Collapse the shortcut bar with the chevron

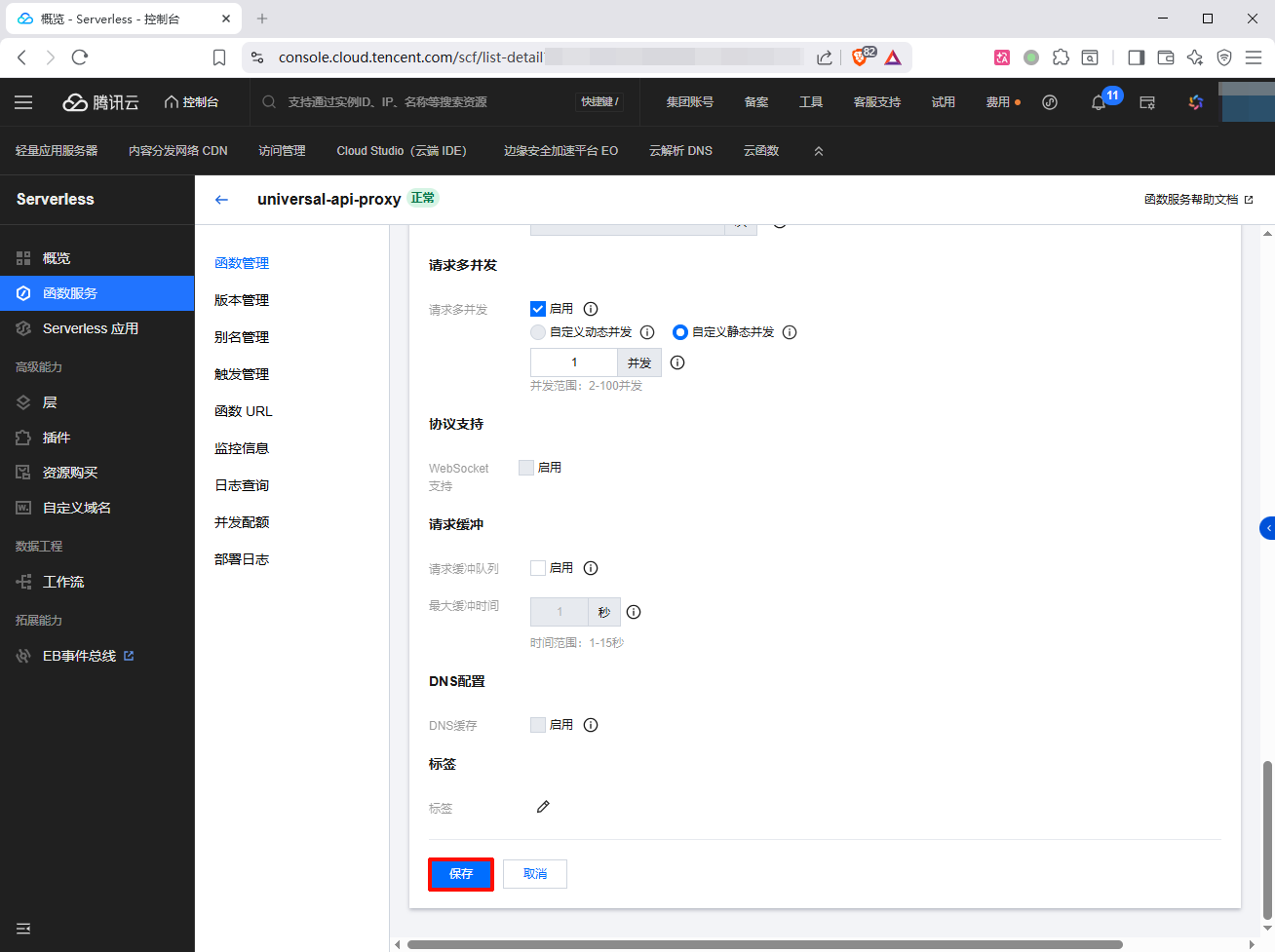point(819,151)
